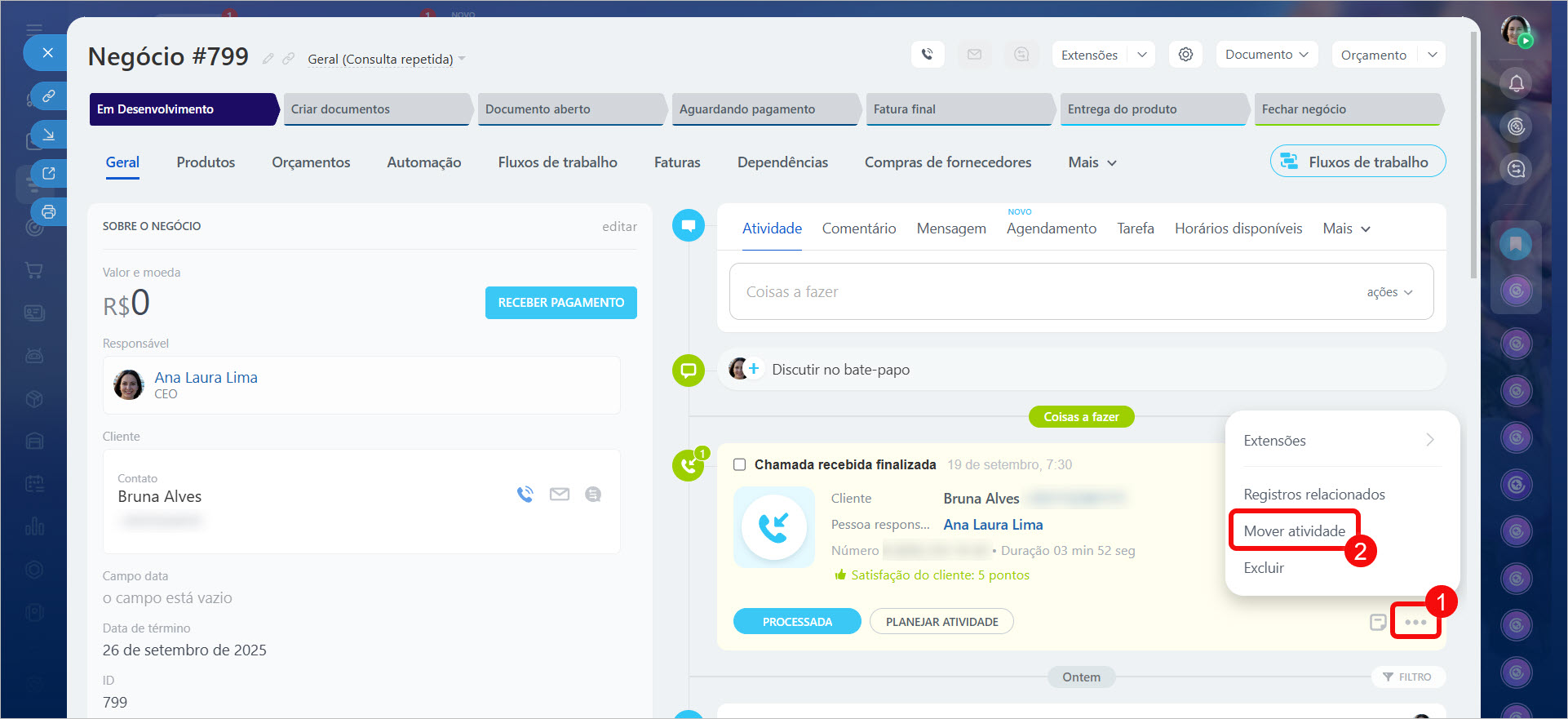Open the three-dots menu on call activity
This screenshot has height=719, width=1568.
tap(1415, 622)
